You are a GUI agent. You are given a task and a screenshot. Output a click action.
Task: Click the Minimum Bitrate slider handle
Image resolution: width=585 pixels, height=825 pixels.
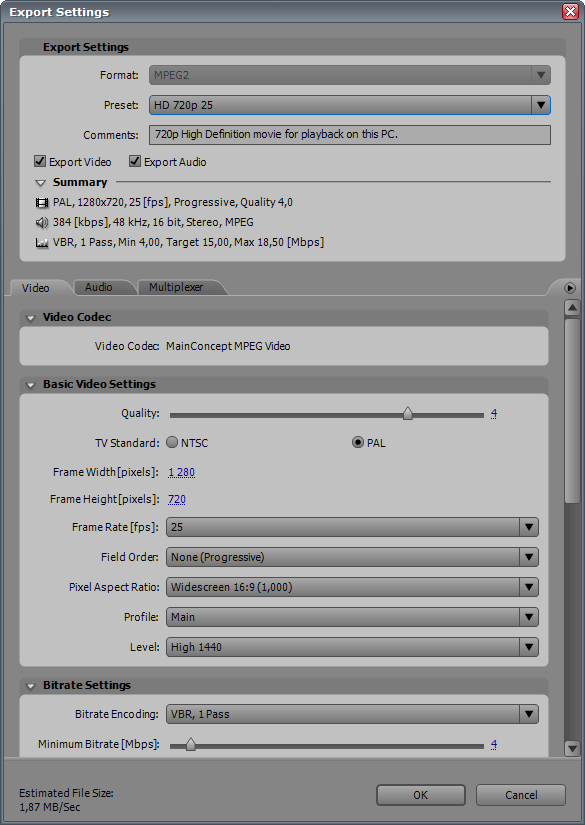click(190, 744)
